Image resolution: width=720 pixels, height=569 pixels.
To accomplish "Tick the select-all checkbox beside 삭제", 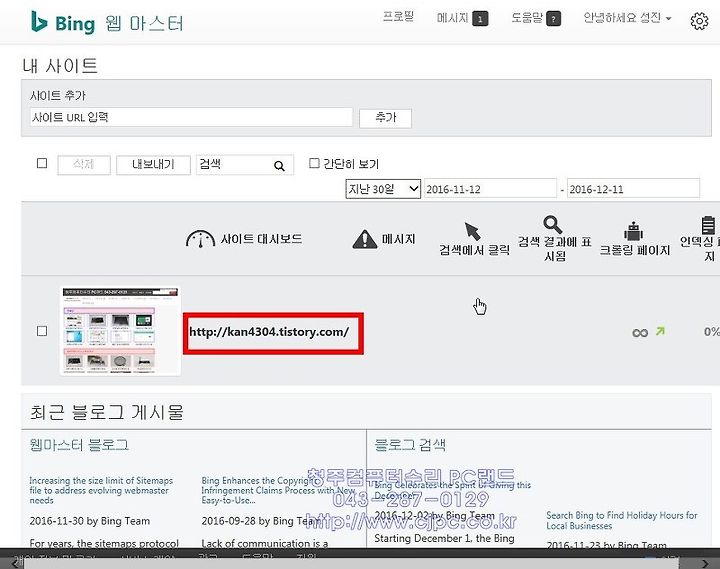I will click(42, 163).
